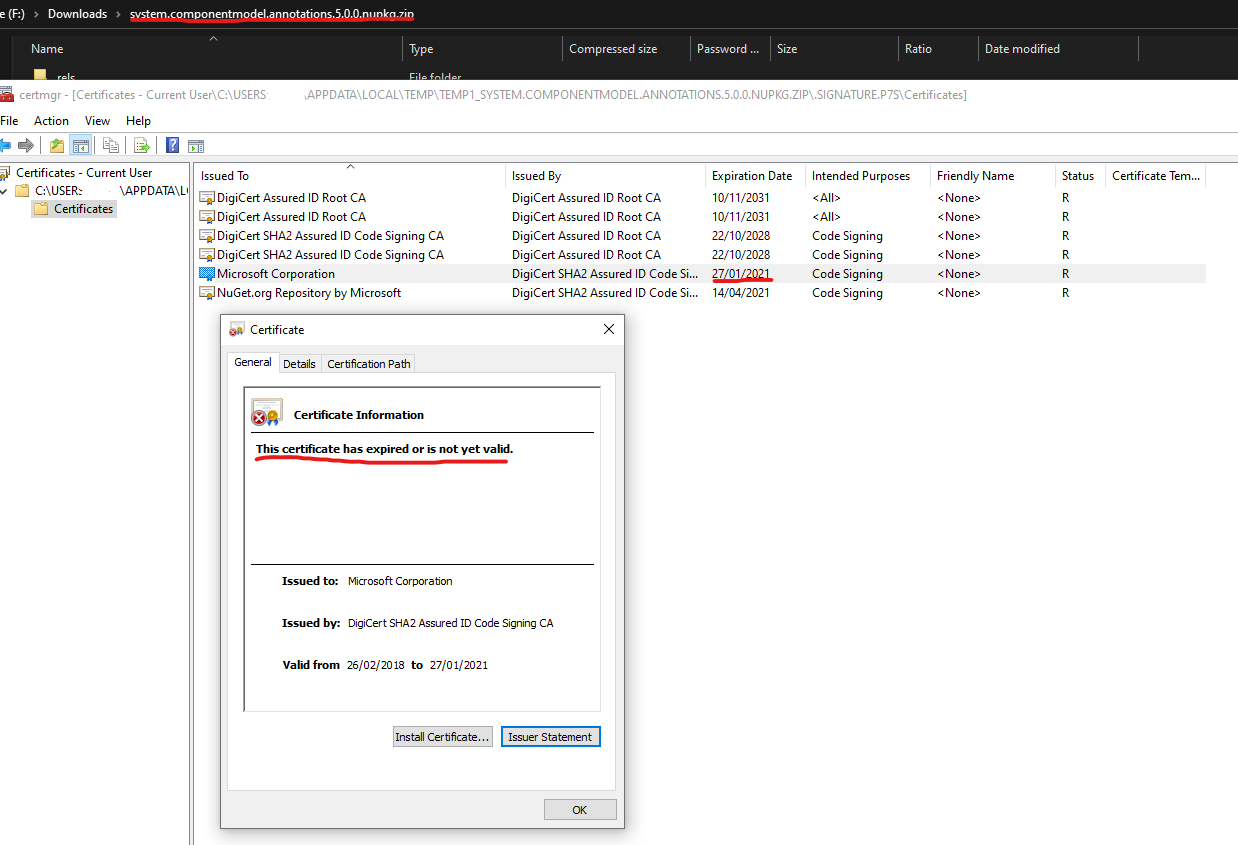Click the chevron after (F:) in Explorer
The height and width of the screenshot is (845, 1238).
[x=36, y=14]
